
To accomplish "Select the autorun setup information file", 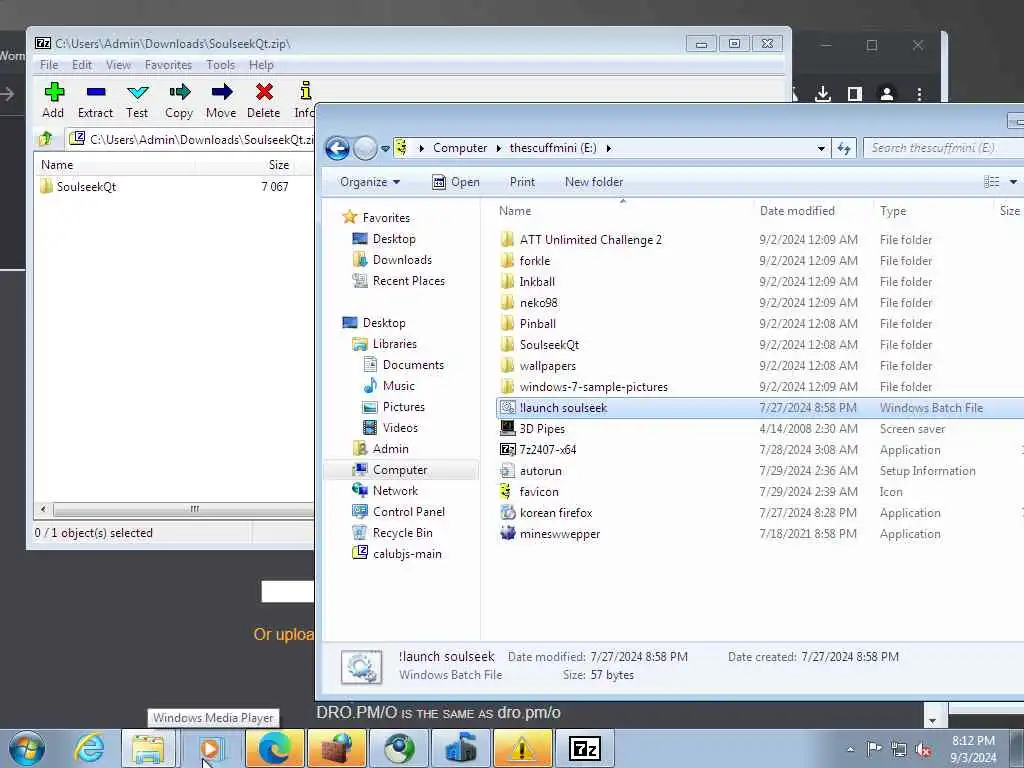I will click(540, 471).
